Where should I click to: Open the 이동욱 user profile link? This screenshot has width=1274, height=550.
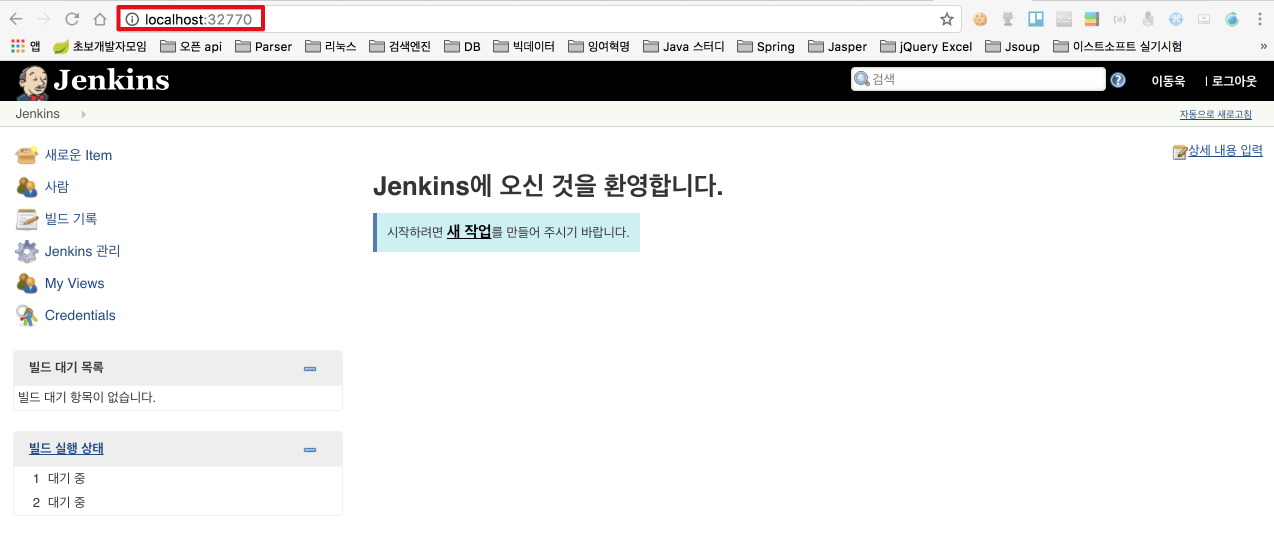pos(1168,81)
